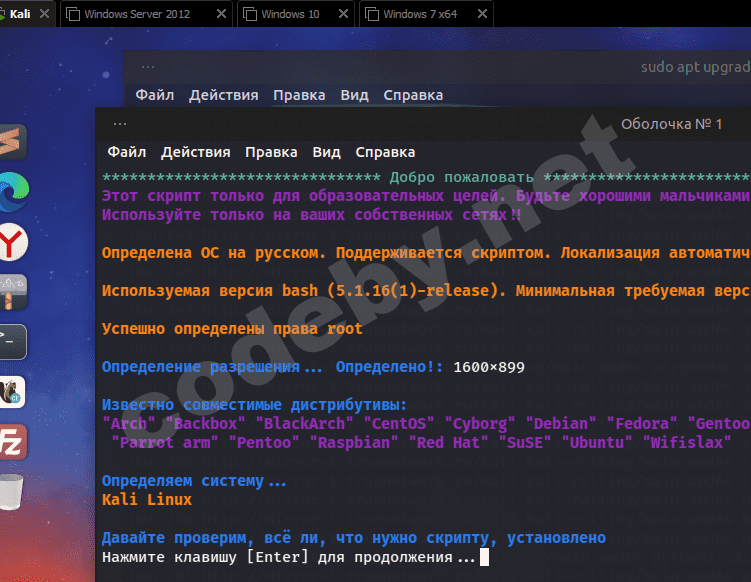Screen dimensions: 751x582
Task: Click the Windows 10 tab icon
Action: click(x=250, y=14)
